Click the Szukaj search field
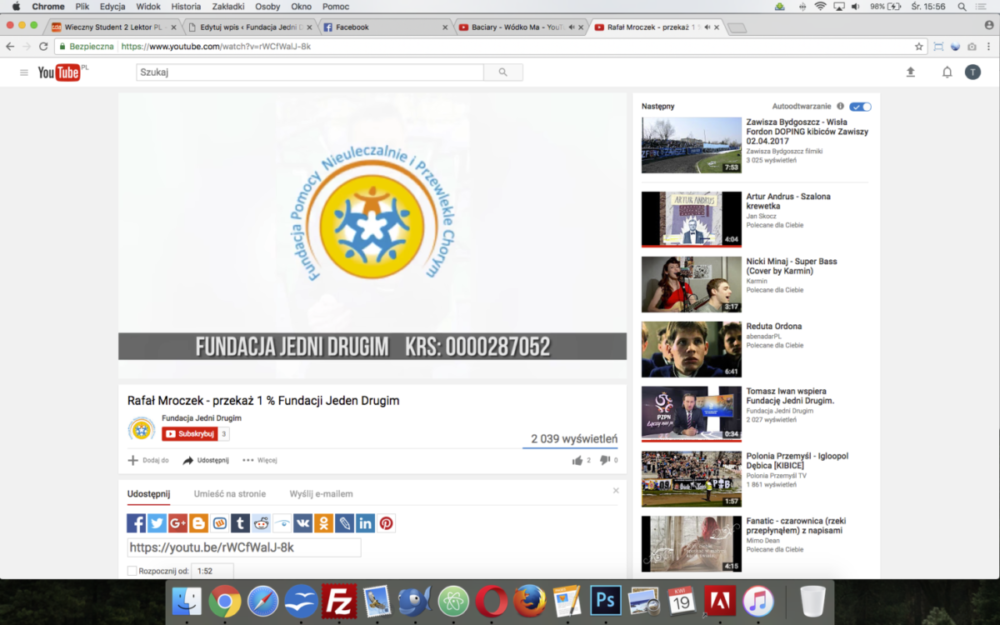1000x625 pixels. (309, 72)
